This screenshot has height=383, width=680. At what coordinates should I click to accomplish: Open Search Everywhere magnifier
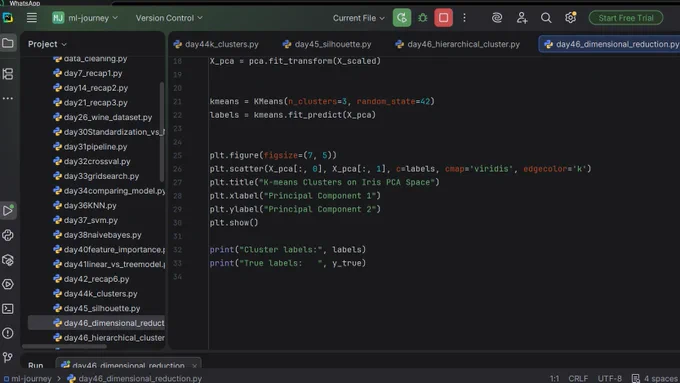coord(546,18)
